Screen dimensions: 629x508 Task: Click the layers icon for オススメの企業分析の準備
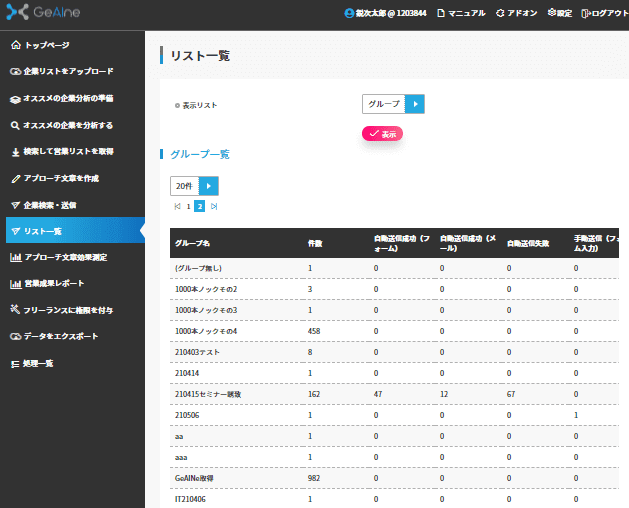[15, 99]
